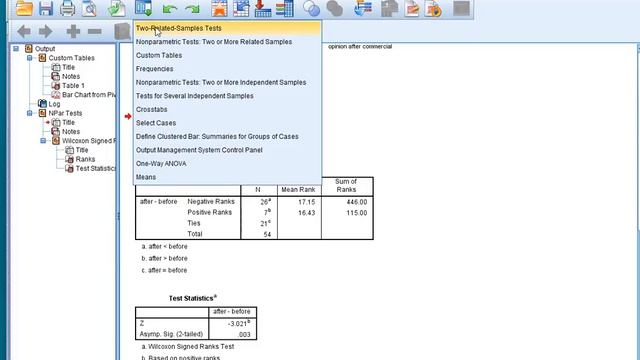Viewport: 640px width, 360px height.
Task: Select Frequencies from the recall list
Action: pos(227,69)
